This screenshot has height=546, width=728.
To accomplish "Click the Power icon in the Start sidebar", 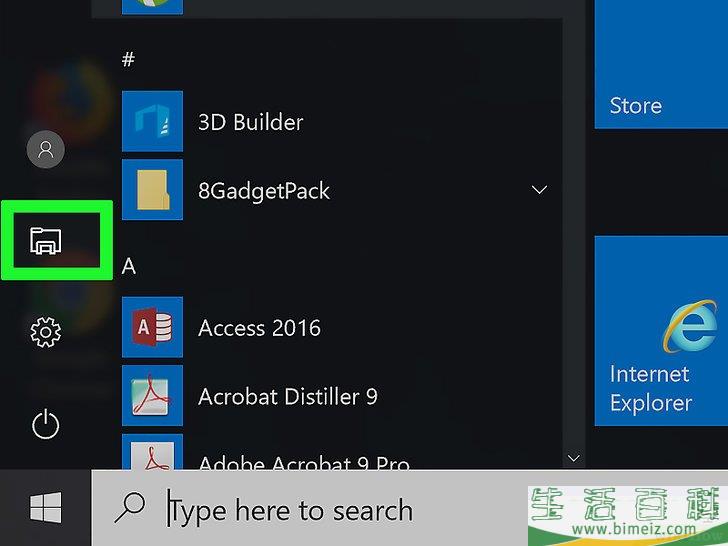I will 46,425.
